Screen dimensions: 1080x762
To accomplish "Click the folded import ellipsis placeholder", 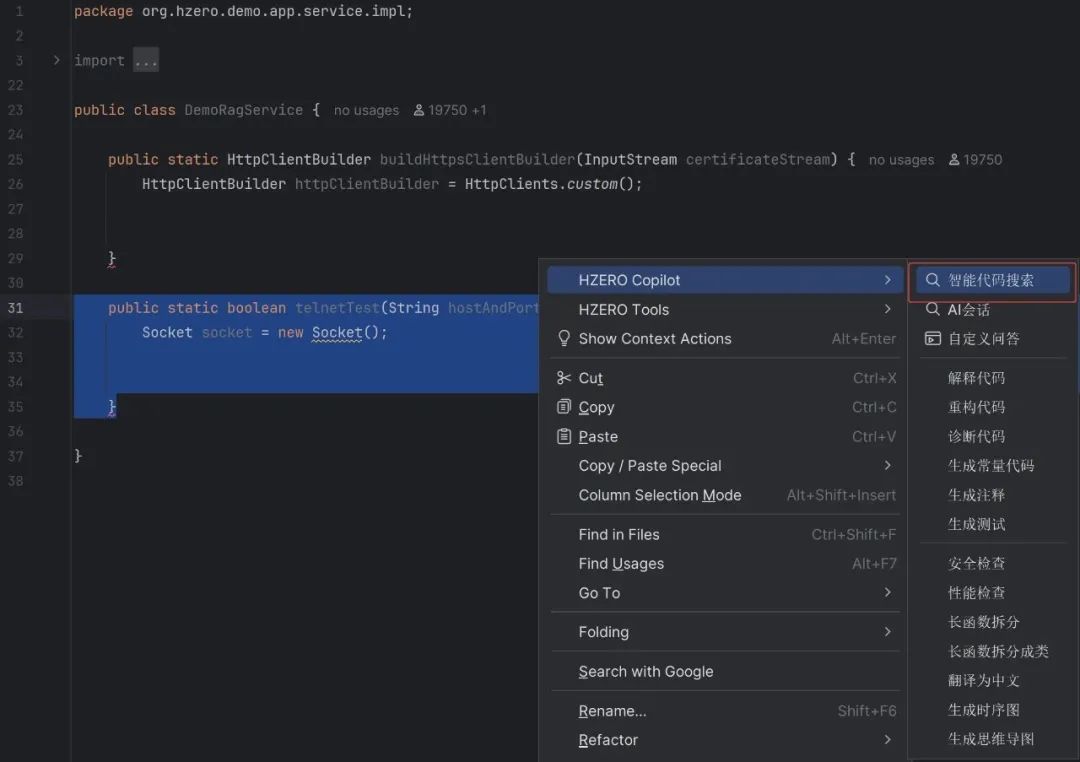I will (146, 61).
